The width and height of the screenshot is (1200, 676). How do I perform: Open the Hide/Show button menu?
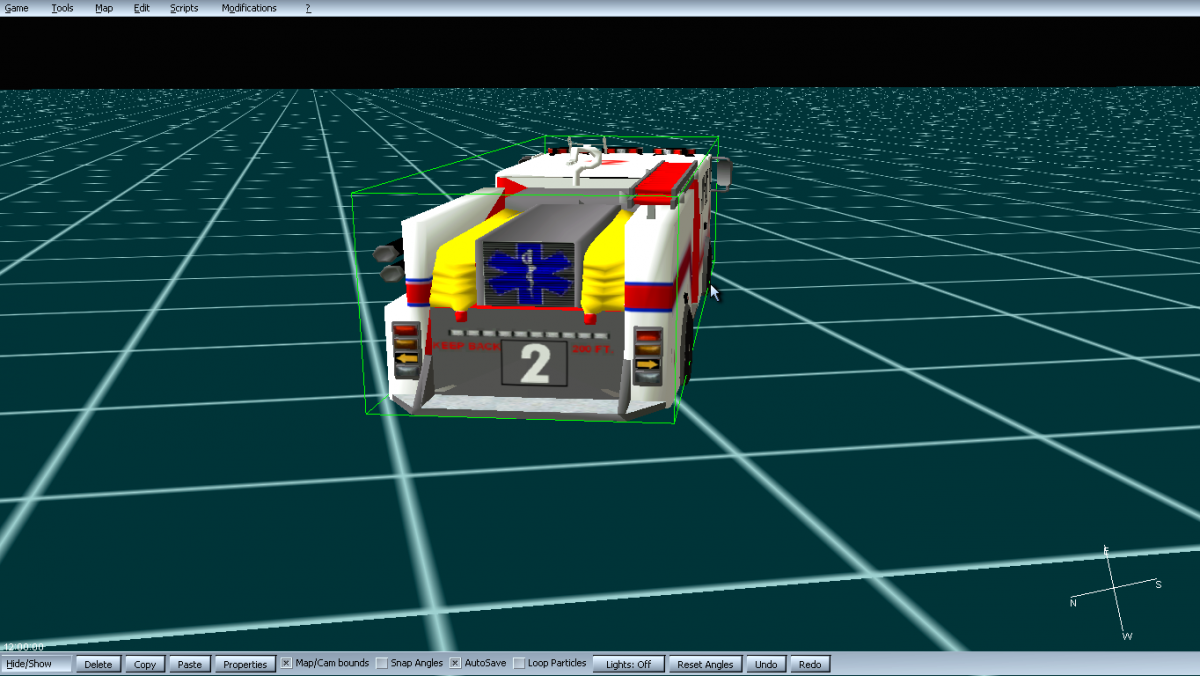pos(37,664)
